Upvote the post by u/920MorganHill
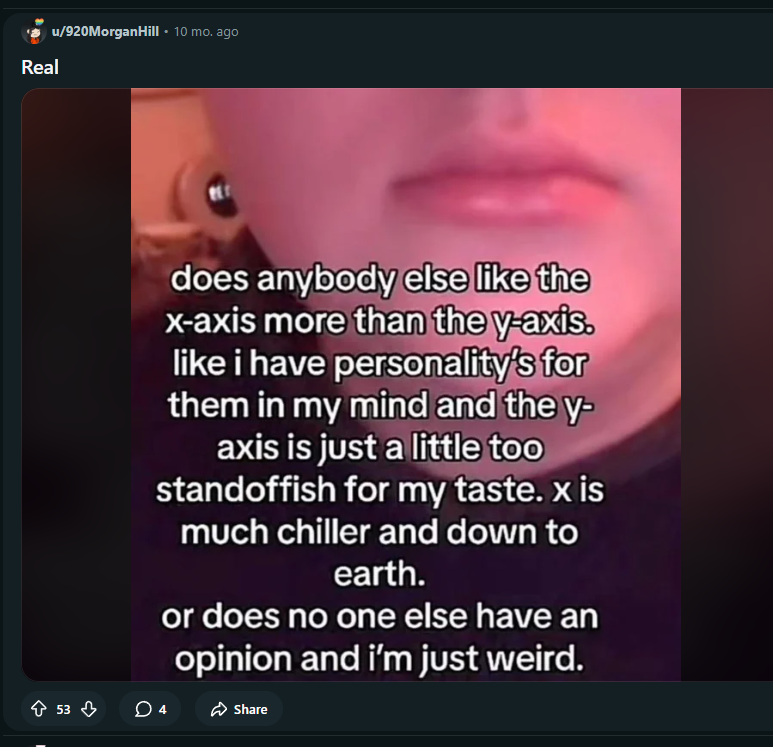Image resolution: width=773 pixels, height=747 pixels. [39, 709]
